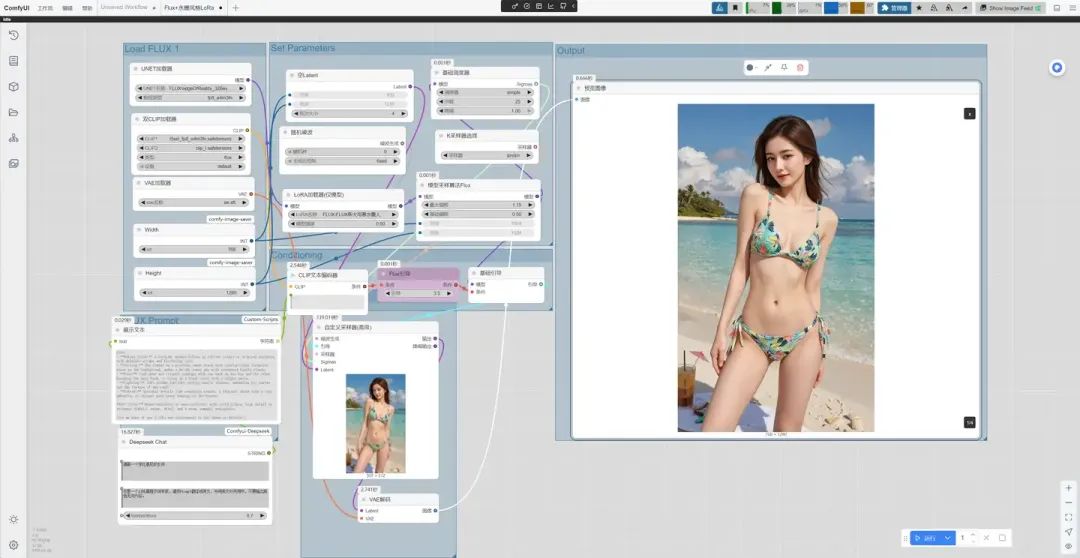Click Show Image Feed button
The image size is (1080, 558).
1010,8
